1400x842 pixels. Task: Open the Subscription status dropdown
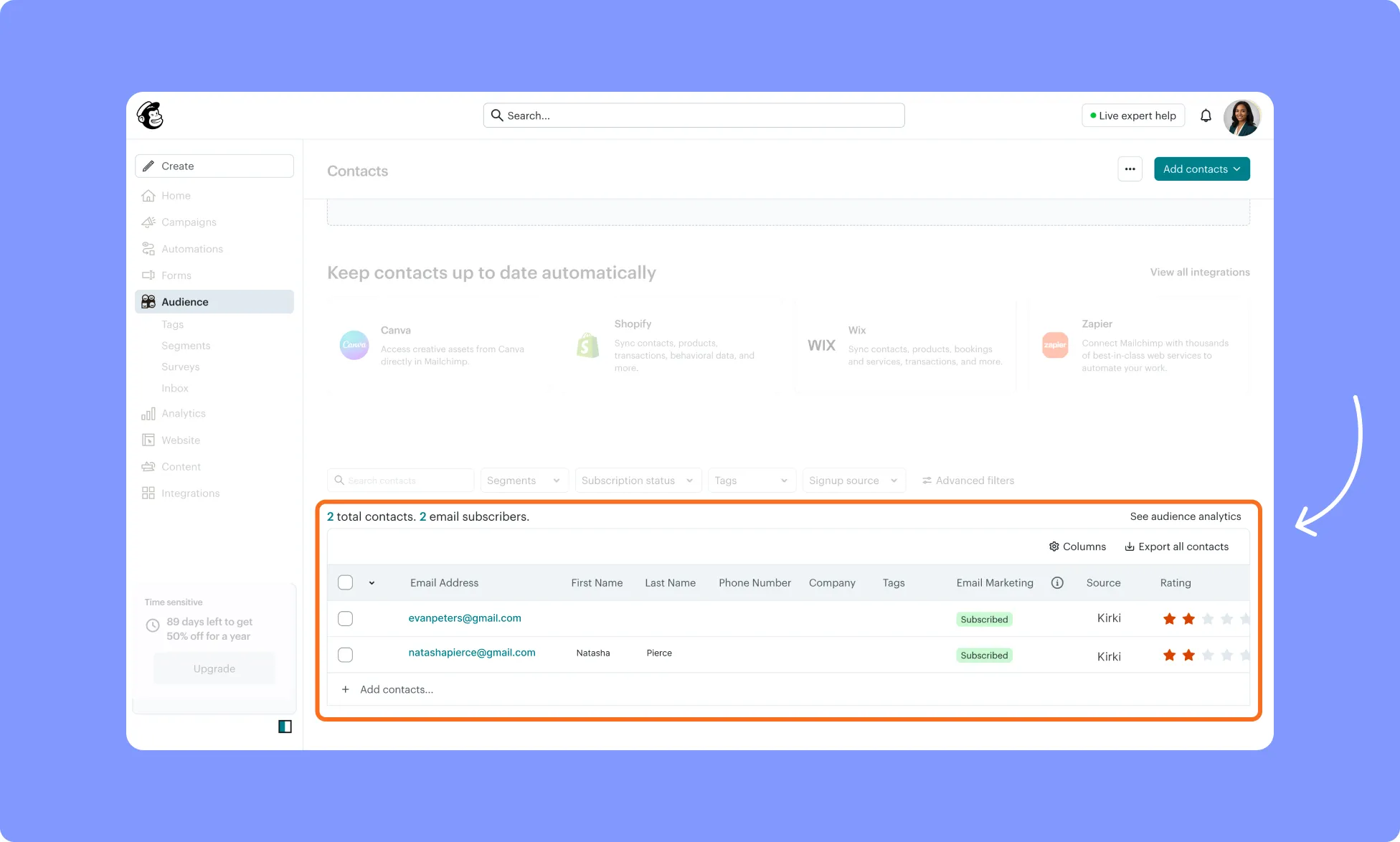(638, 481)
